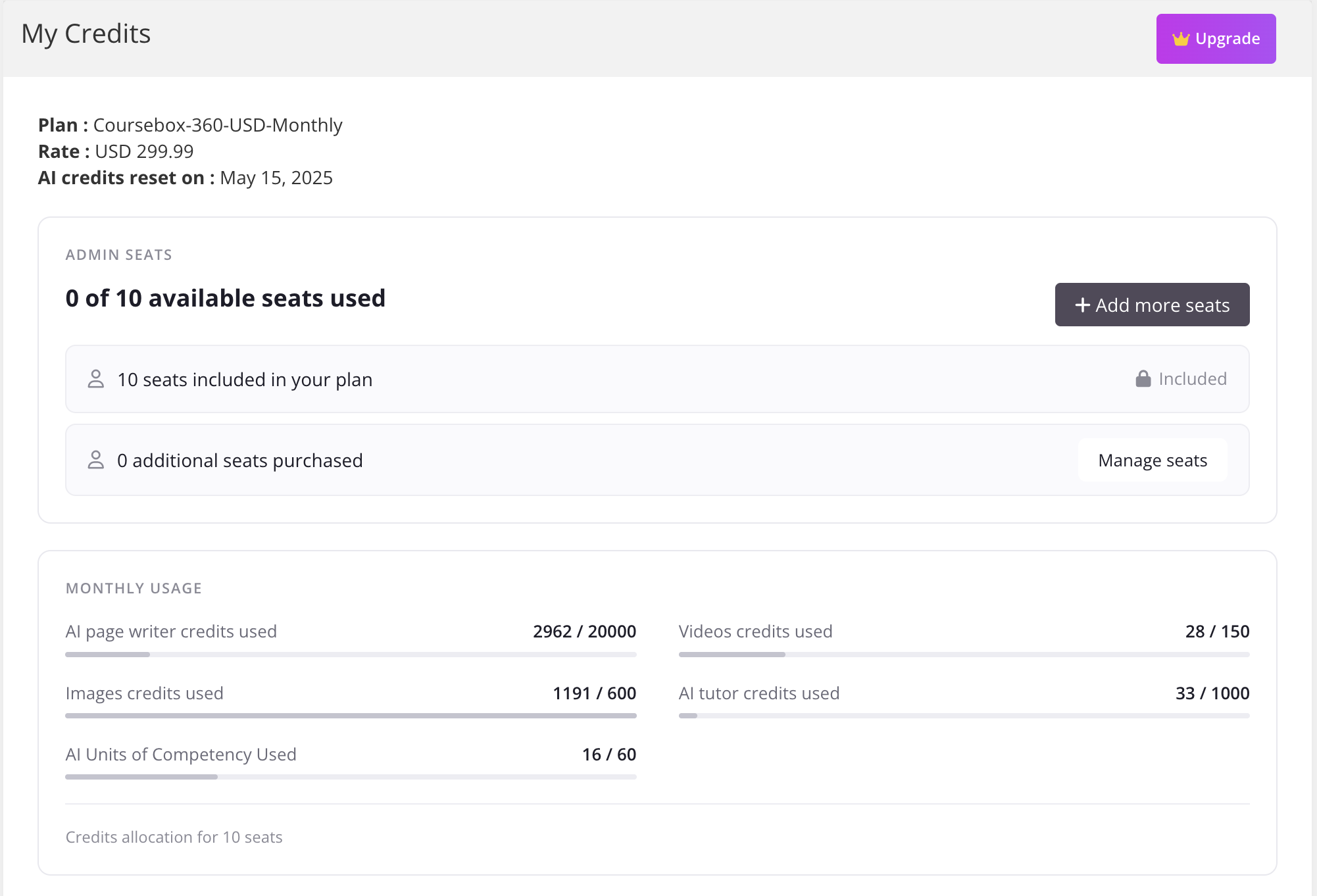Click the crown icon on Upgrade
The height and width of the screenshot is (896, 1317).
1181,39
